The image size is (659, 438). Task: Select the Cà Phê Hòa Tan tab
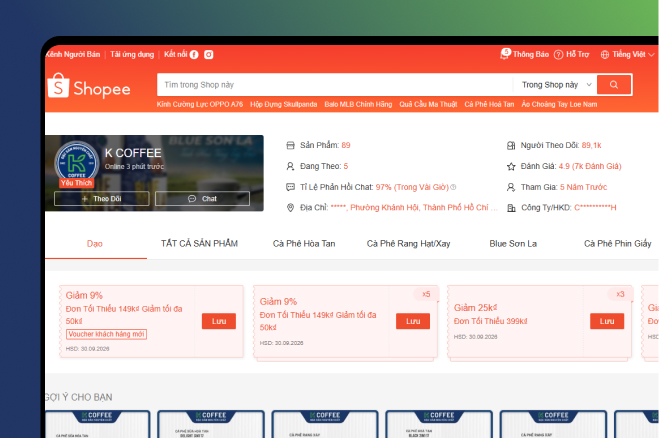coord(304,244)
